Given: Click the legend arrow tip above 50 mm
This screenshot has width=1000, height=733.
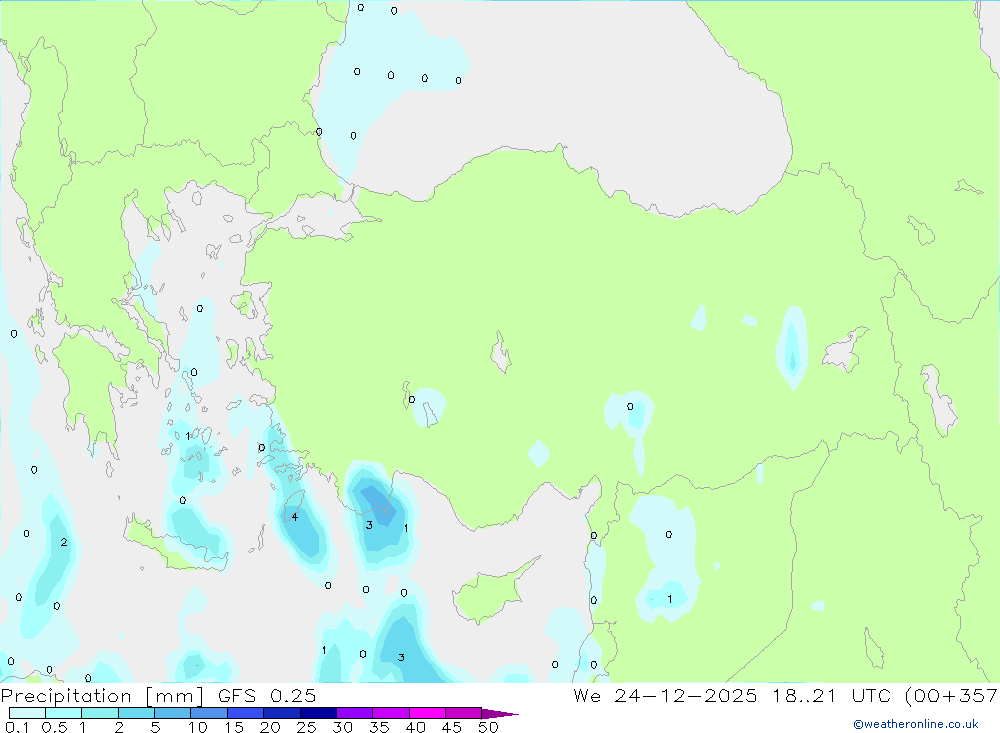Looking at the screenshot, I should click(500, 714).
